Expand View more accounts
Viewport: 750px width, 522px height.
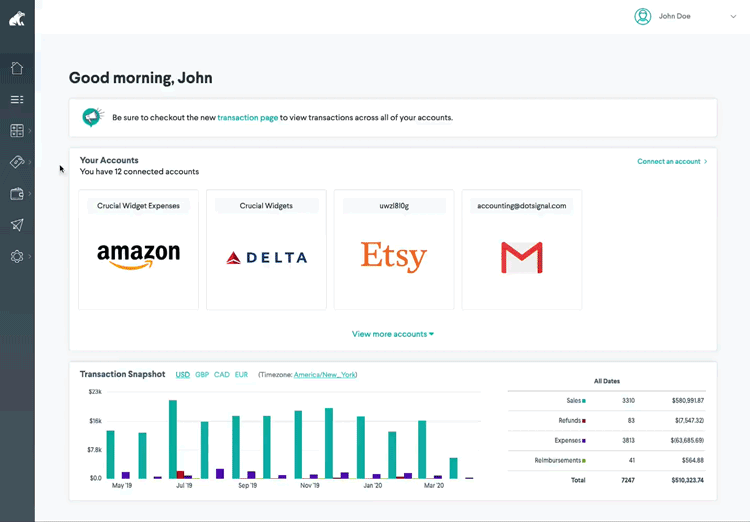[x=392, y=334]
